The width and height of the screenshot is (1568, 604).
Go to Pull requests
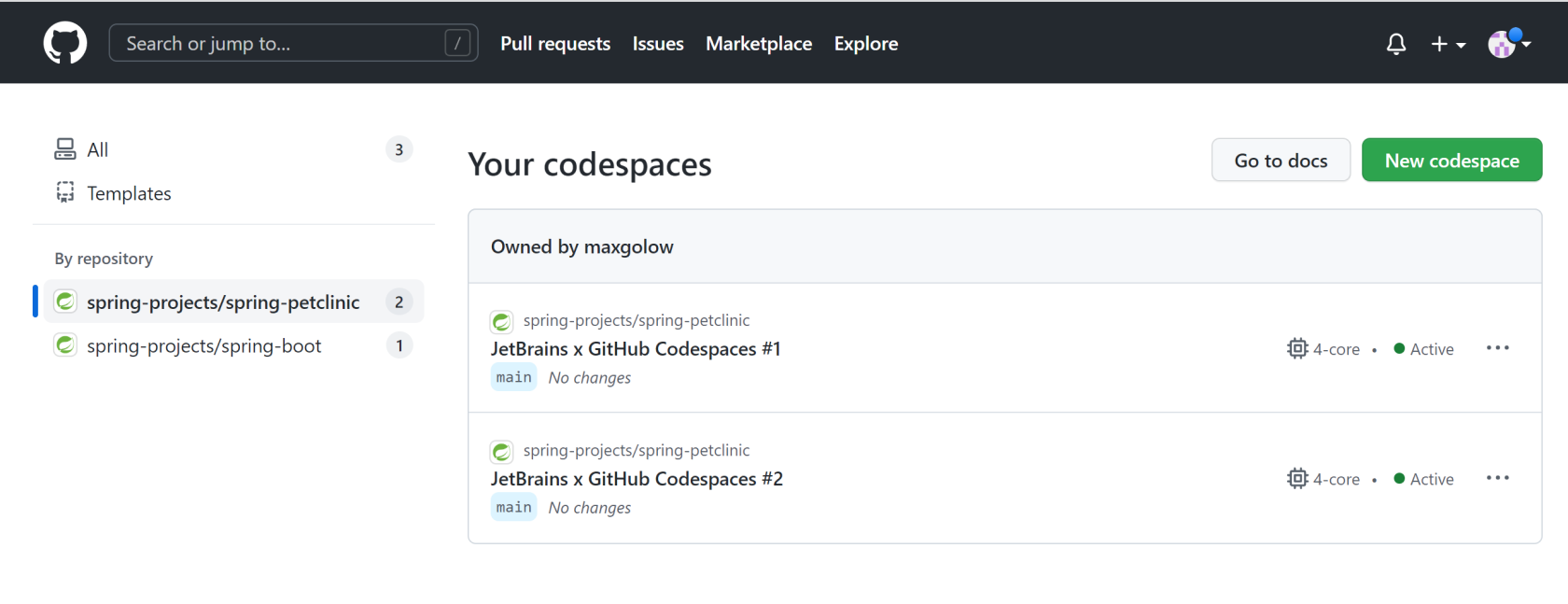pos(554,44)
